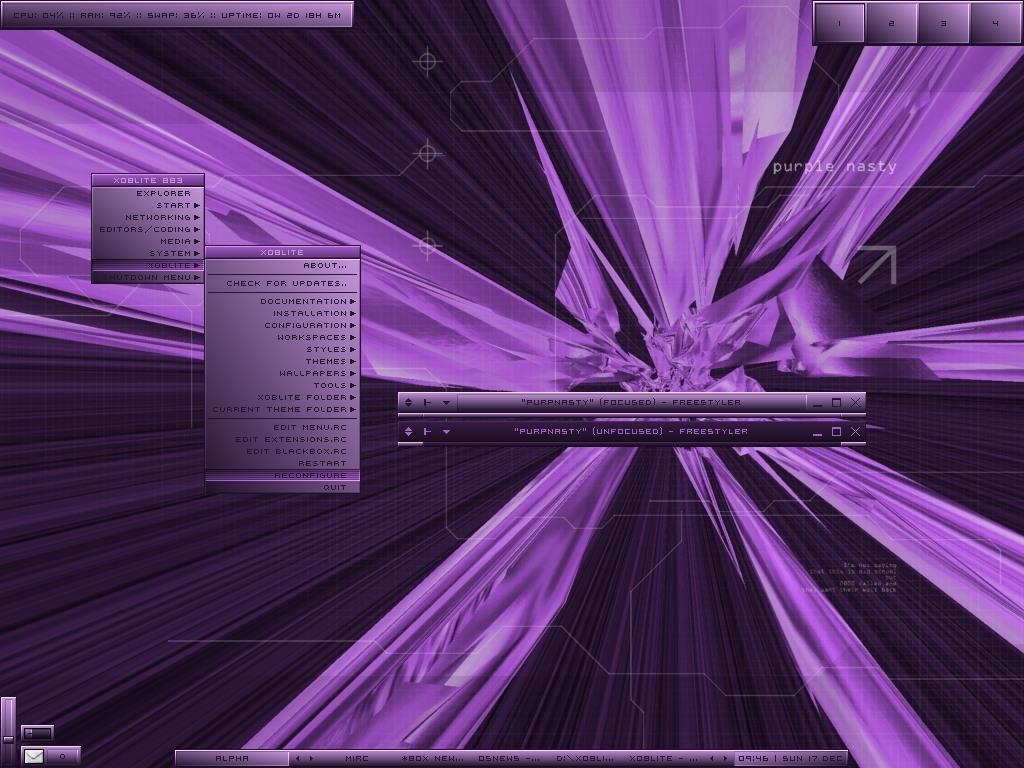1024x768 pixels.
Task: Switch to the "D:\XOBLI..." taskbar task
Action: (585, 758)
